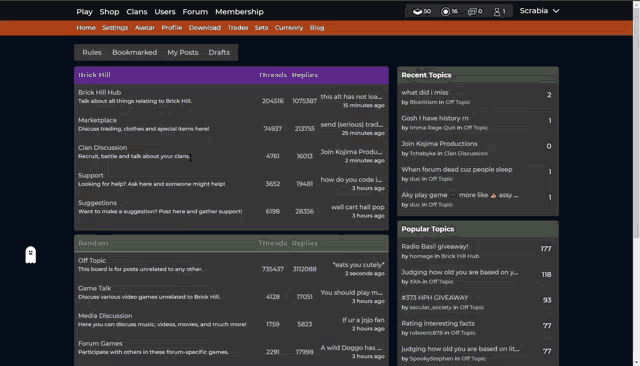Open latest post 'wall cart hall pop'
Image resolution: width=640 pixels, height=366 pixels.
(x=358, y=207)
